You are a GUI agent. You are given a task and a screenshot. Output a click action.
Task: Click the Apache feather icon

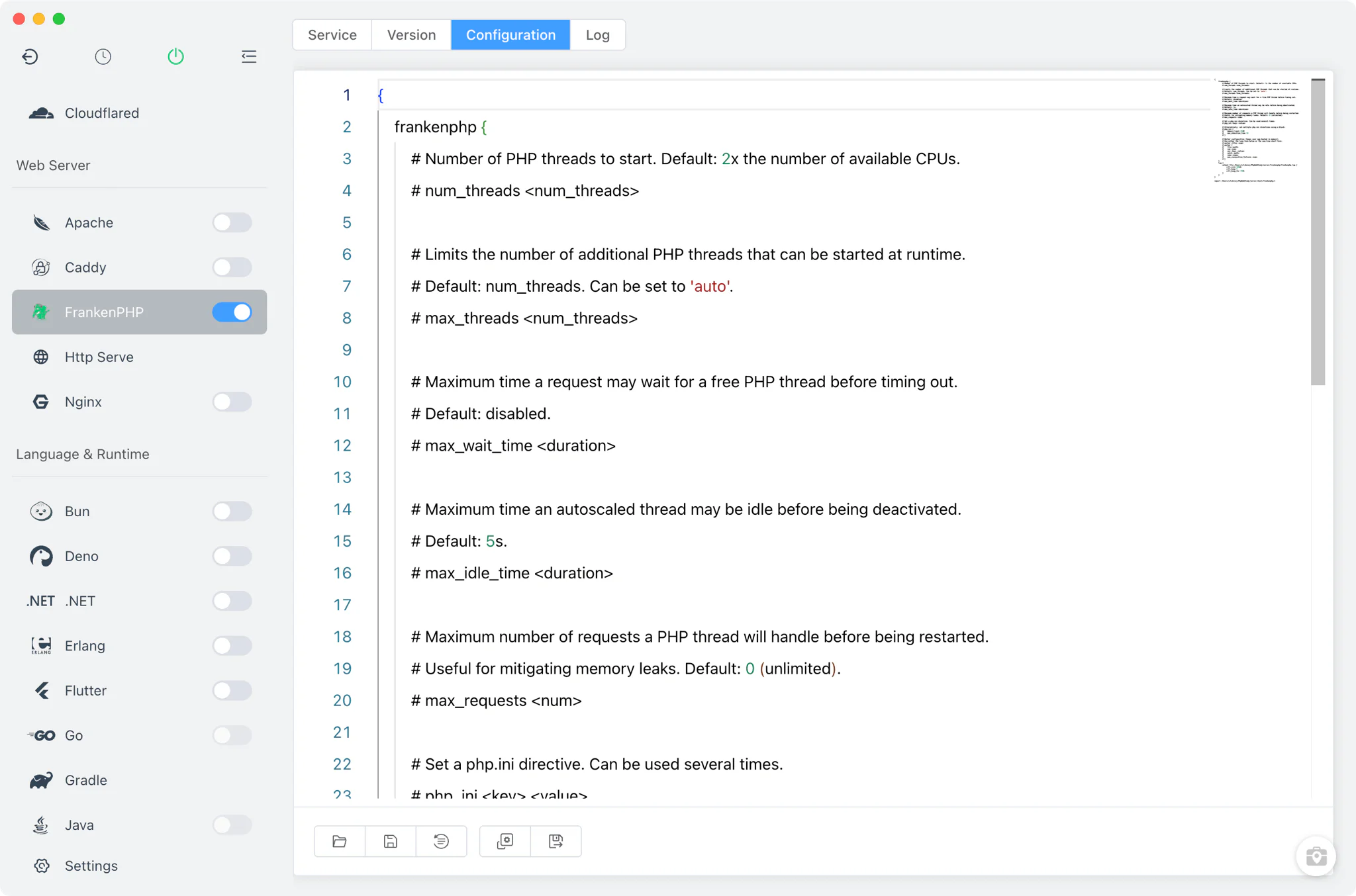coord(41,223)
